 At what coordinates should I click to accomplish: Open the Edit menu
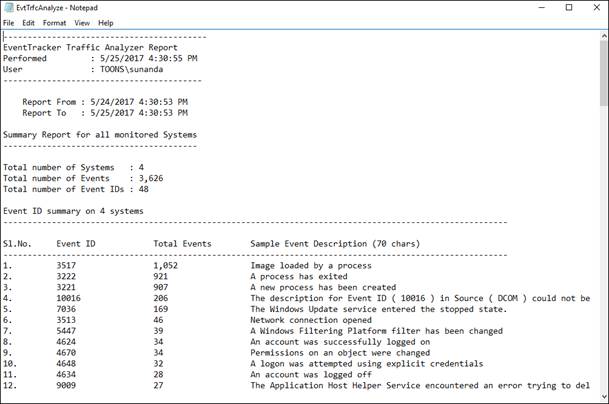pos(28,23)
